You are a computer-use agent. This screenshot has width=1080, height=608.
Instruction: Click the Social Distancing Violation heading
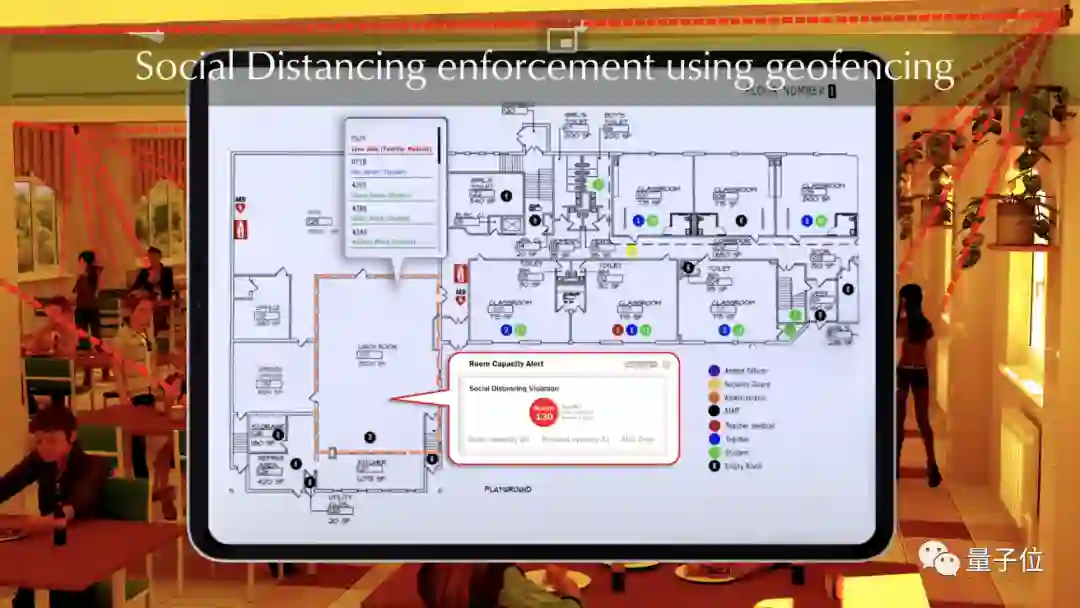click(514, 388)
